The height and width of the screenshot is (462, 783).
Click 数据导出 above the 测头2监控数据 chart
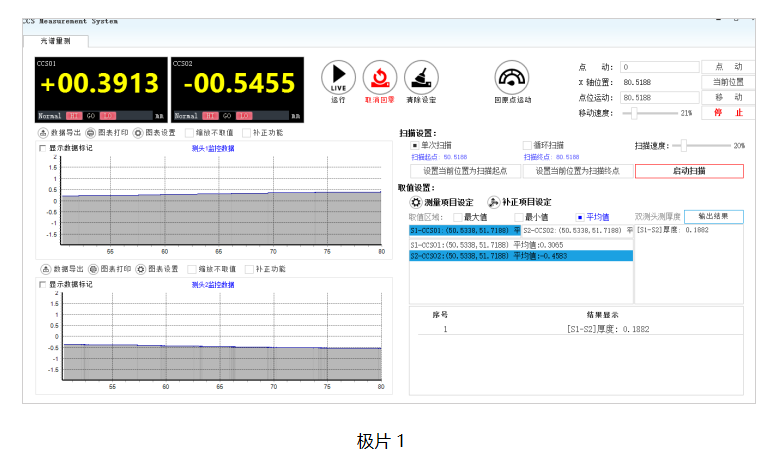(x=62, y=269)
